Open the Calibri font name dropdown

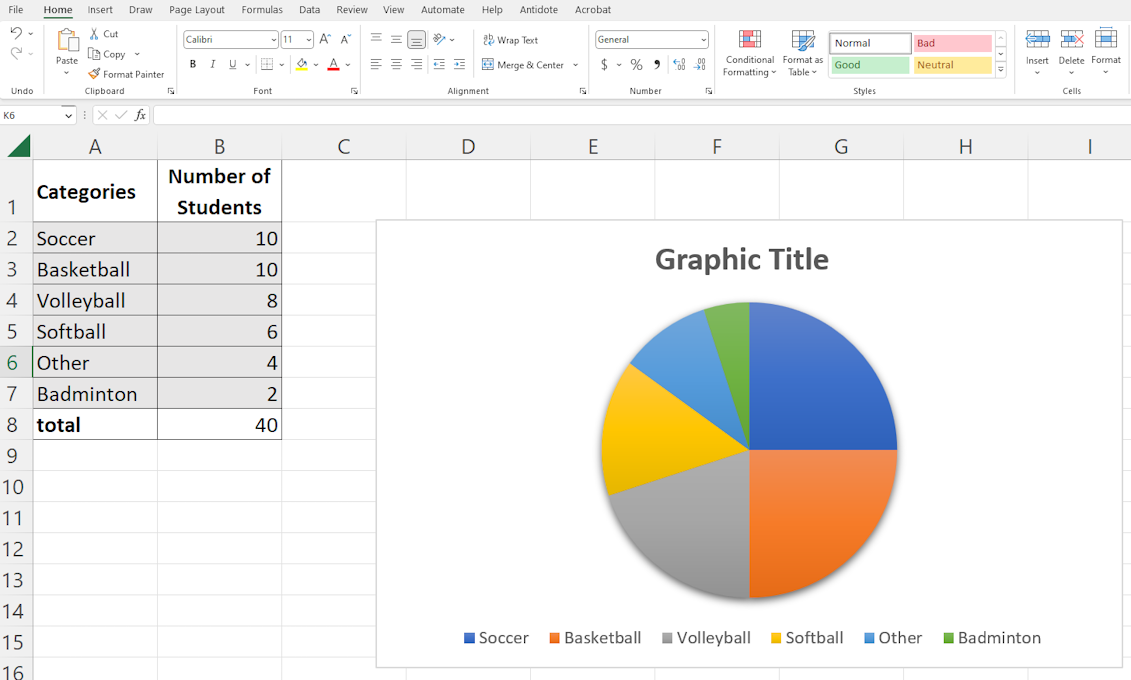pos(273,40)
